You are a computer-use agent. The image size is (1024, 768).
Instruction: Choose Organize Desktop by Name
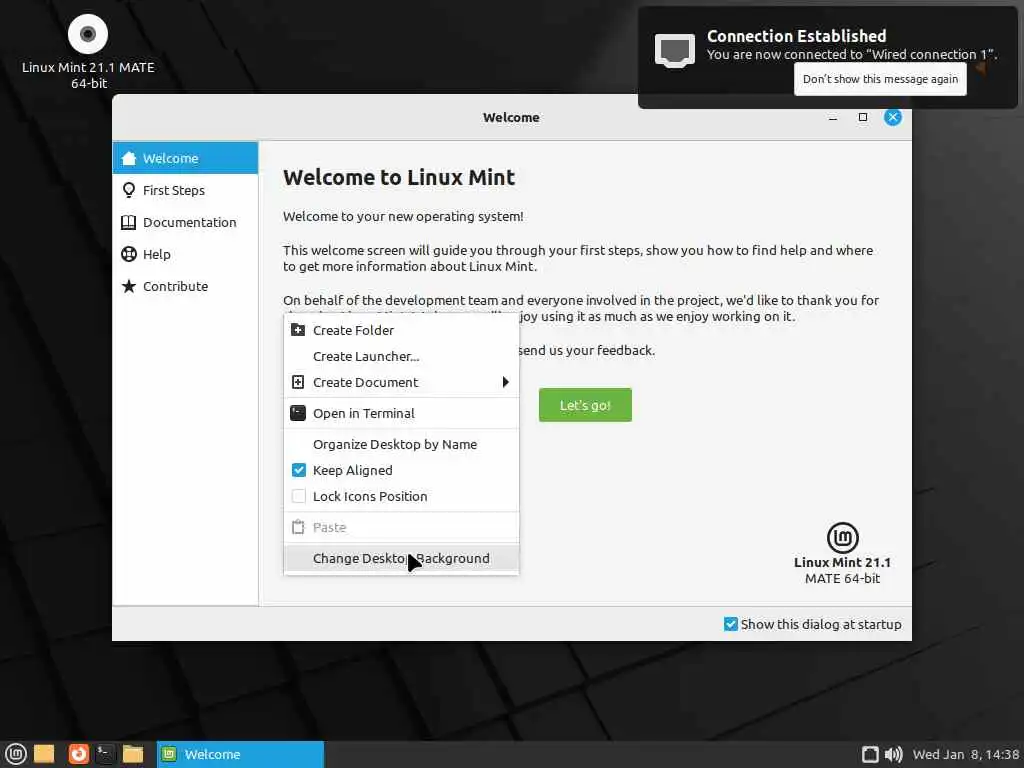401,444
